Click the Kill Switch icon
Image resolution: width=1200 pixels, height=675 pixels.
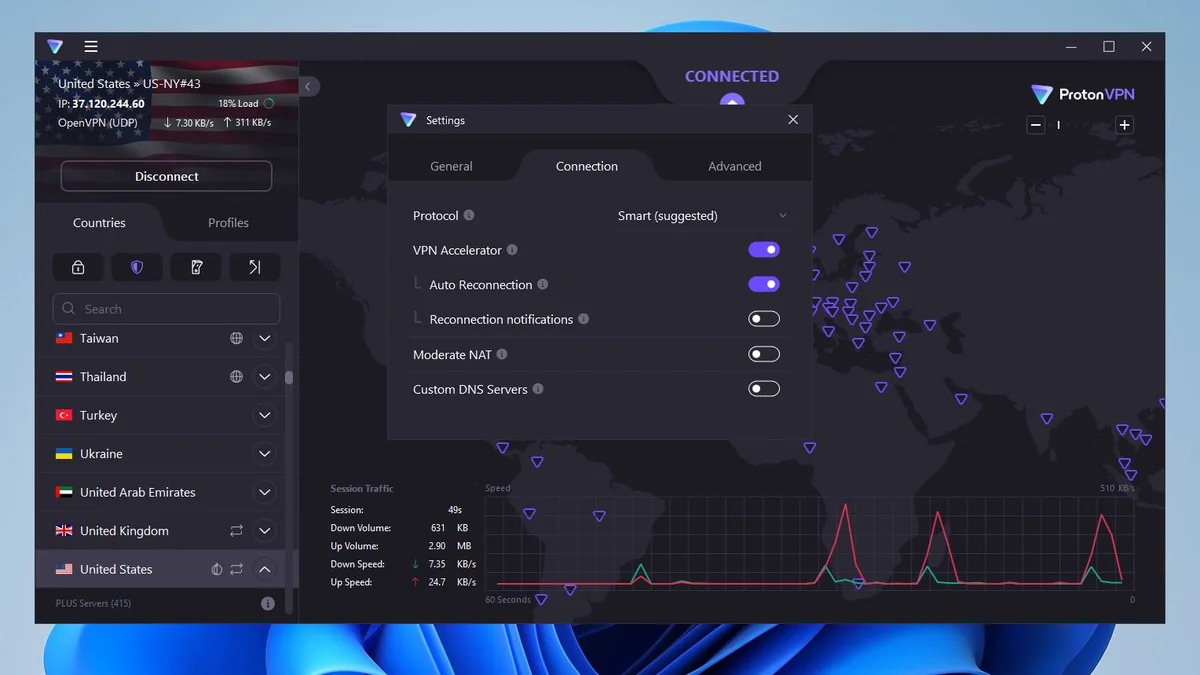196,267
